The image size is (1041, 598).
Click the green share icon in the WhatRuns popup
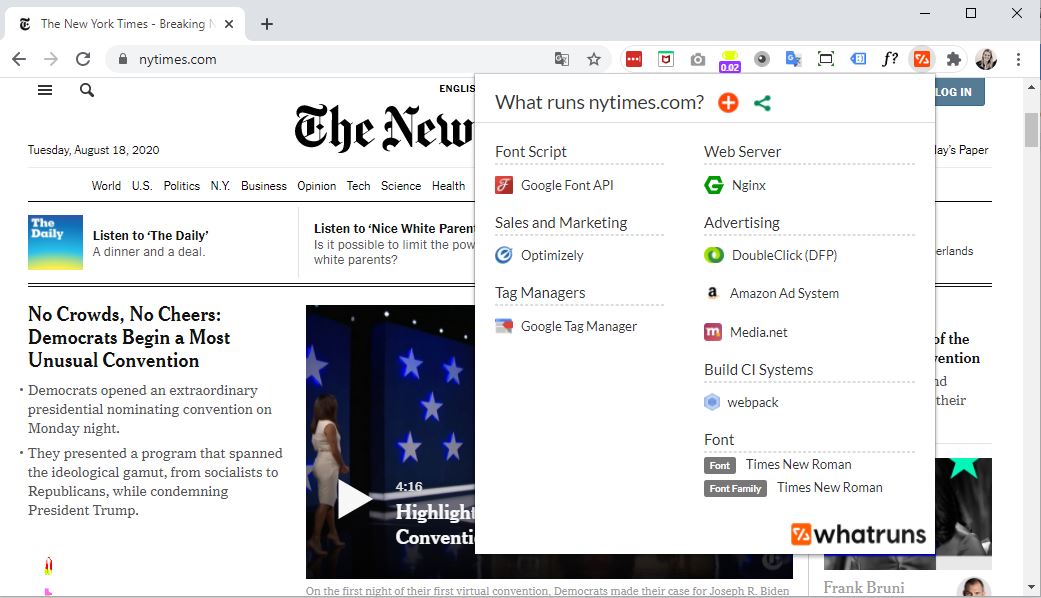(x=762, y=103)
